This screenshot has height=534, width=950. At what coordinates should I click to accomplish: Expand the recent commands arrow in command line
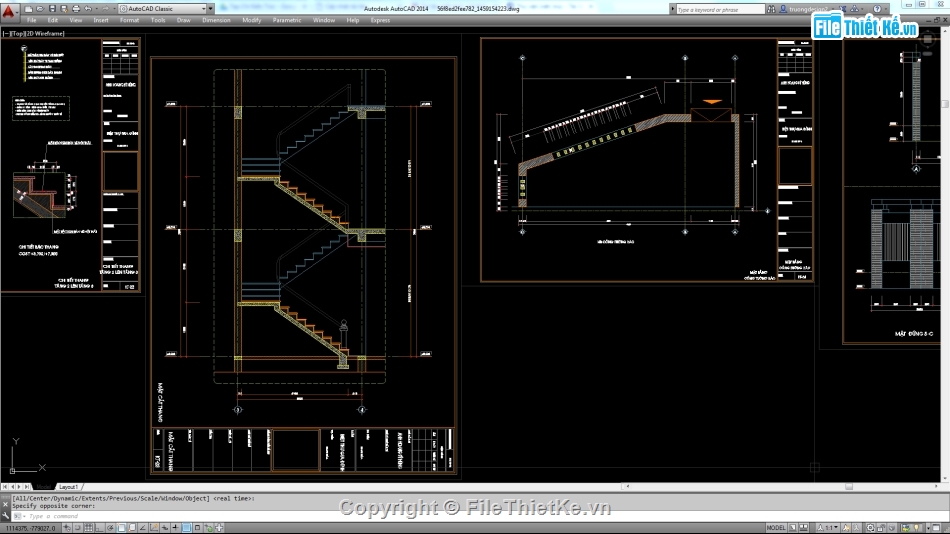[24, 516]
